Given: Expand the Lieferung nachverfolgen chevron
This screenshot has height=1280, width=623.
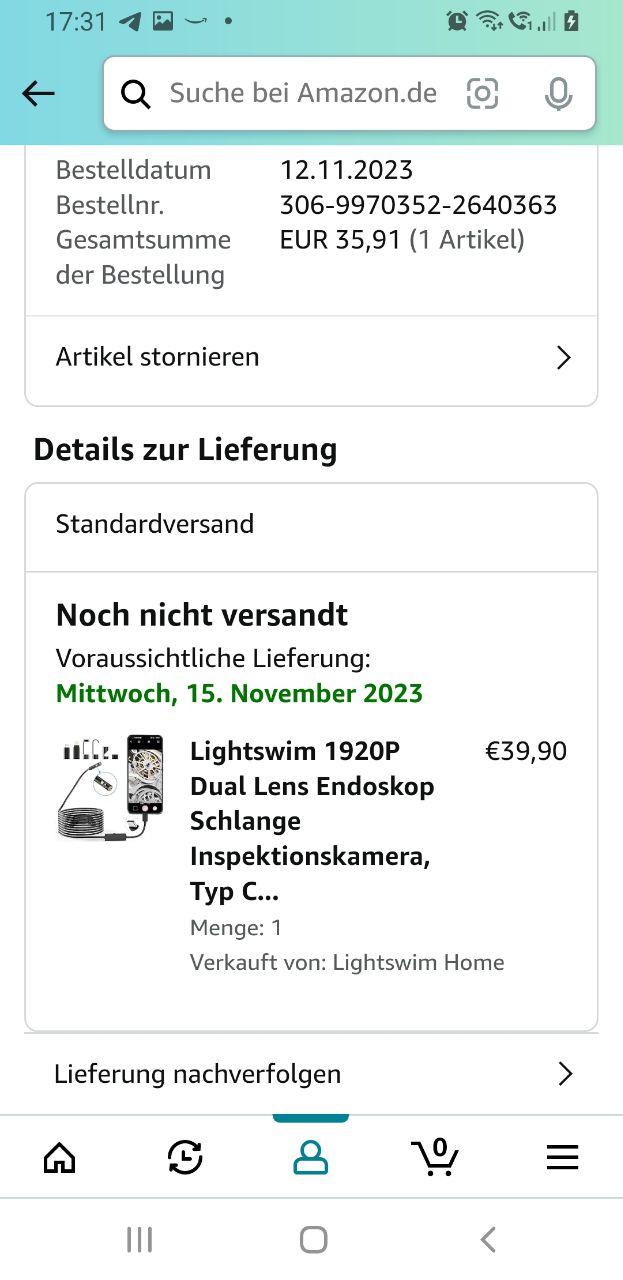Looking at the screenshot, I should (565, 1074).
